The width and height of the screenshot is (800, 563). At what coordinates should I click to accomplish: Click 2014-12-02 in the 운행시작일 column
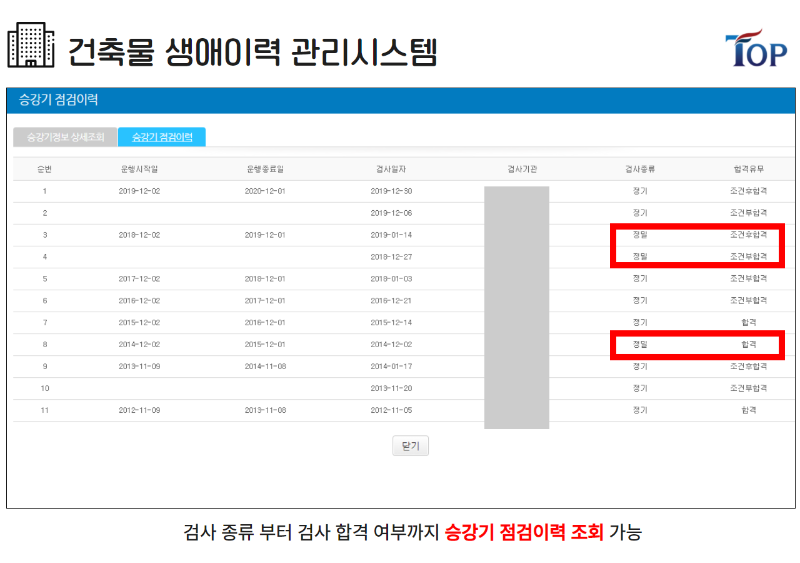coord(139,345)
